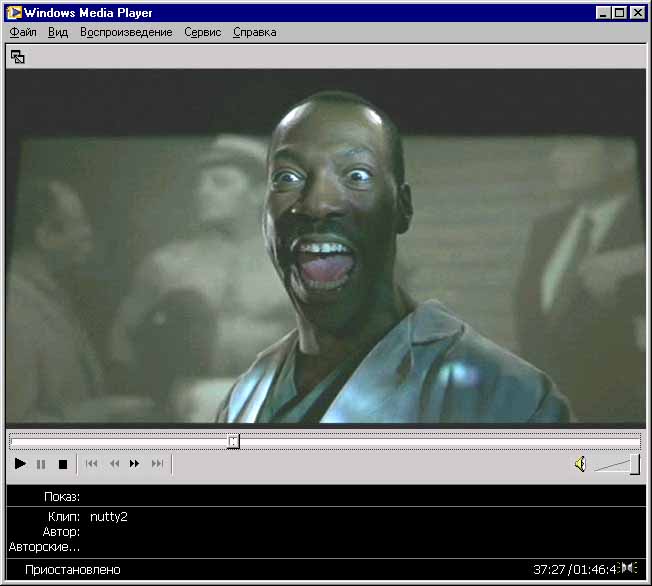Click the Показ: label
This screenshot has height=586, width=652.
click(x=62, y=497)
